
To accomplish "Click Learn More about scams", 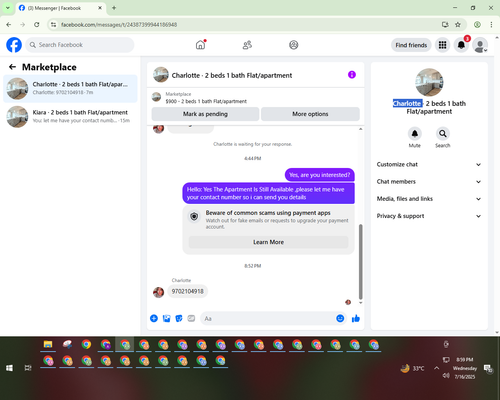I will coord(268,242).
